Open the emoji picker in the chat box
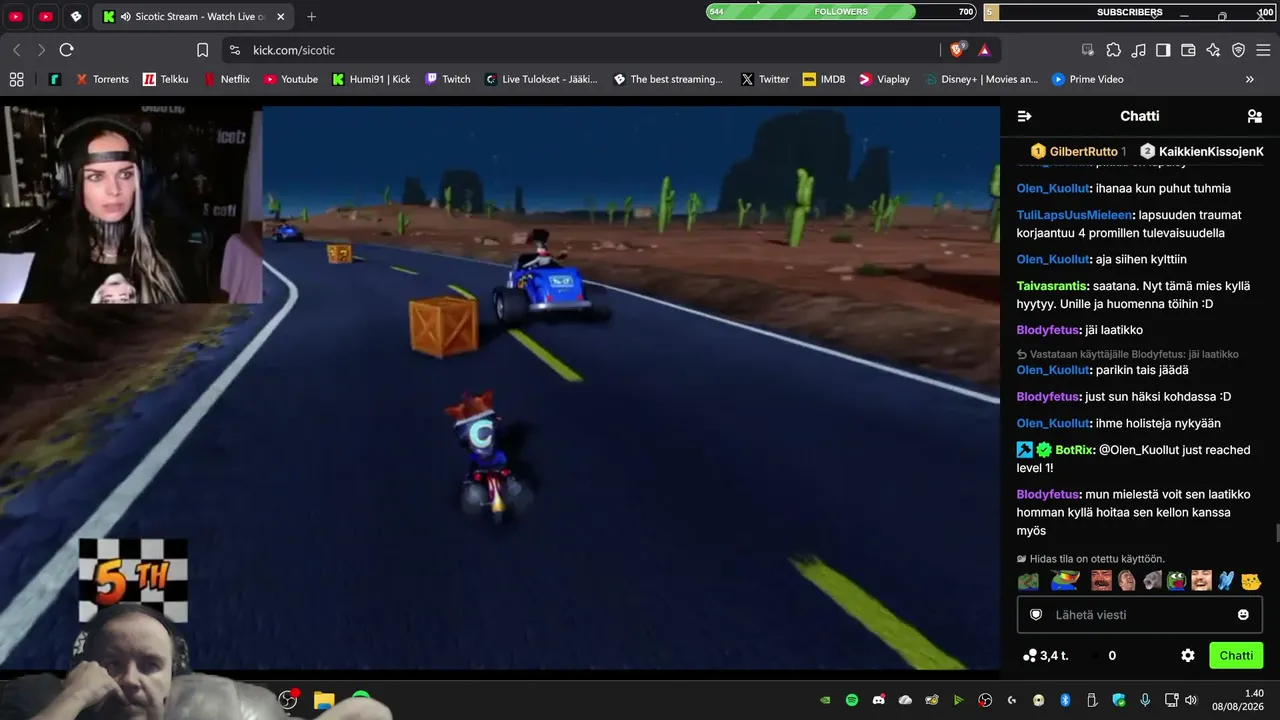The height and width of the screenshot is (720, 1280). (x=1243, y=615)
